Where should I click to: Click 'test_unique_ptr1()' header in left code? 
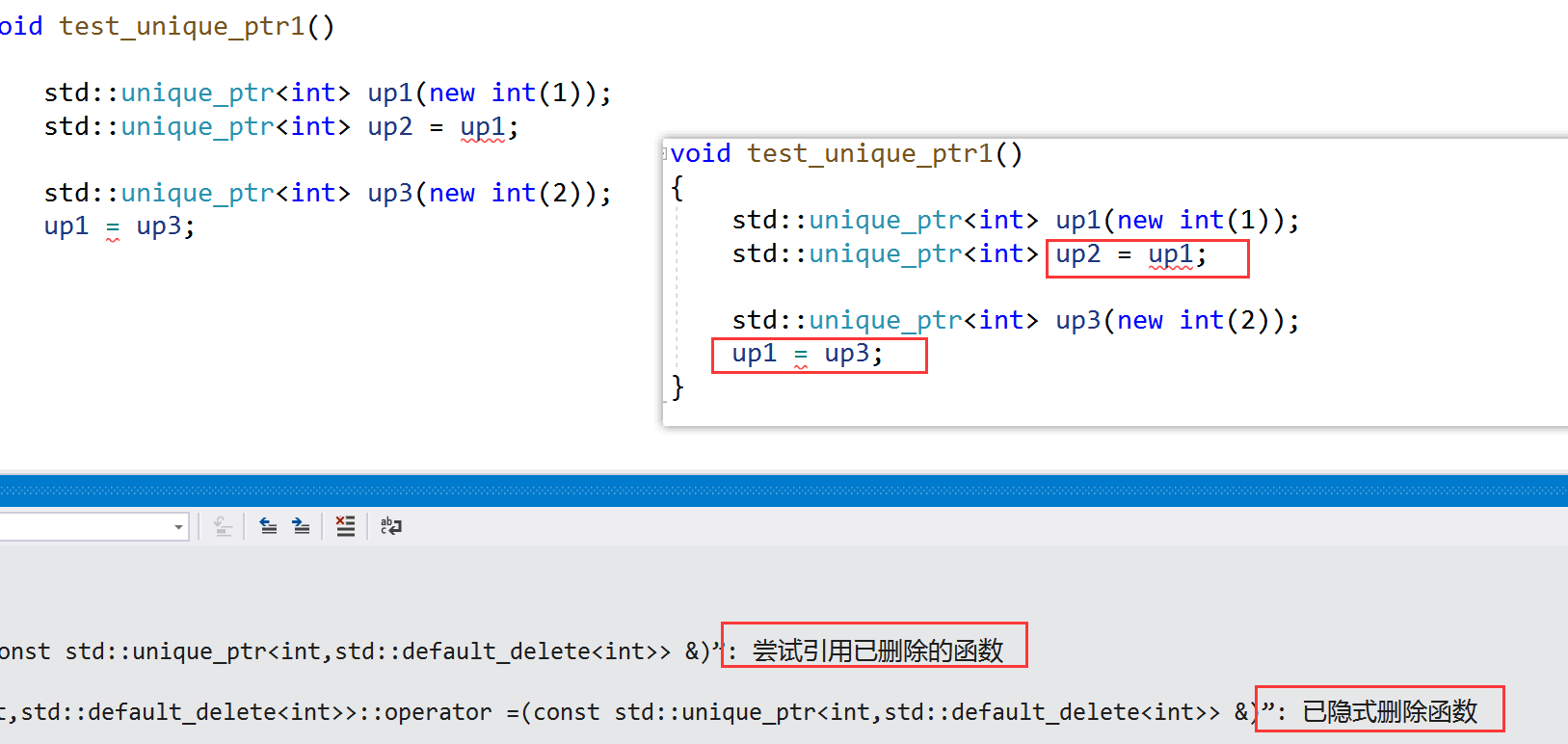pyautogui.click(x=197, y=27)
